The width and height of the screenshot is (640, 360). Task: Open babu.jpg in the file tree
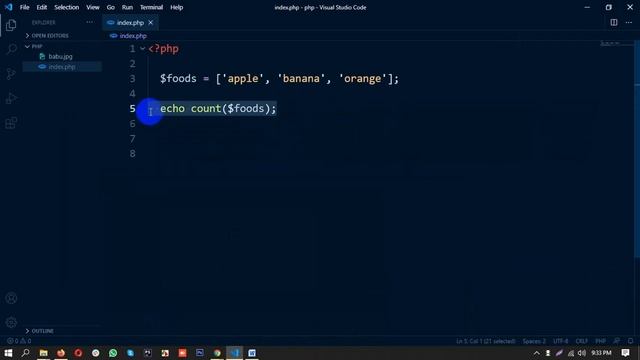point(60,56)
